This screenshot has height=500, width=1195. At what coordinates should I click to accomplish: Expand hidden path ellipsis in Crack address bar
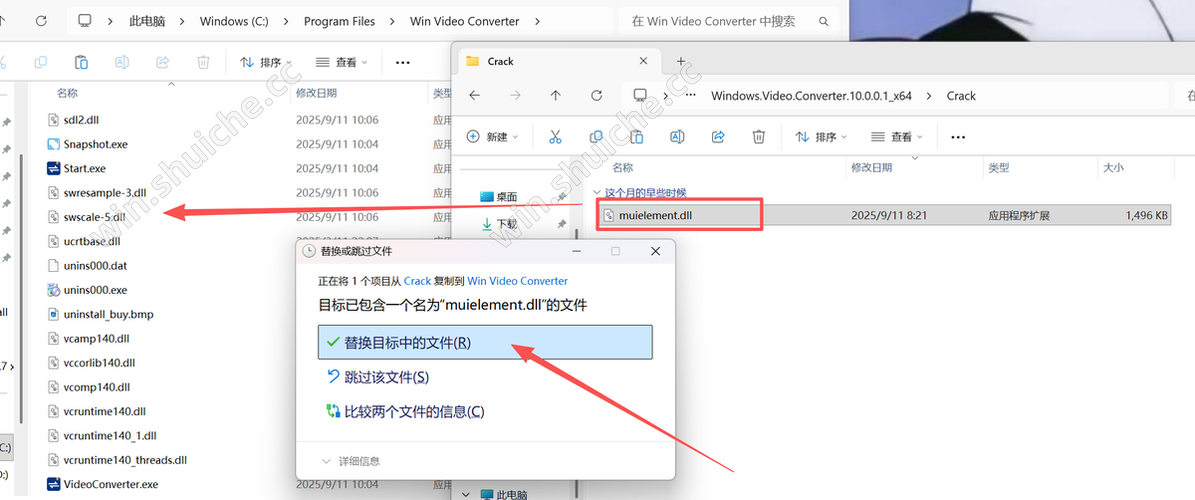(690, 96)
